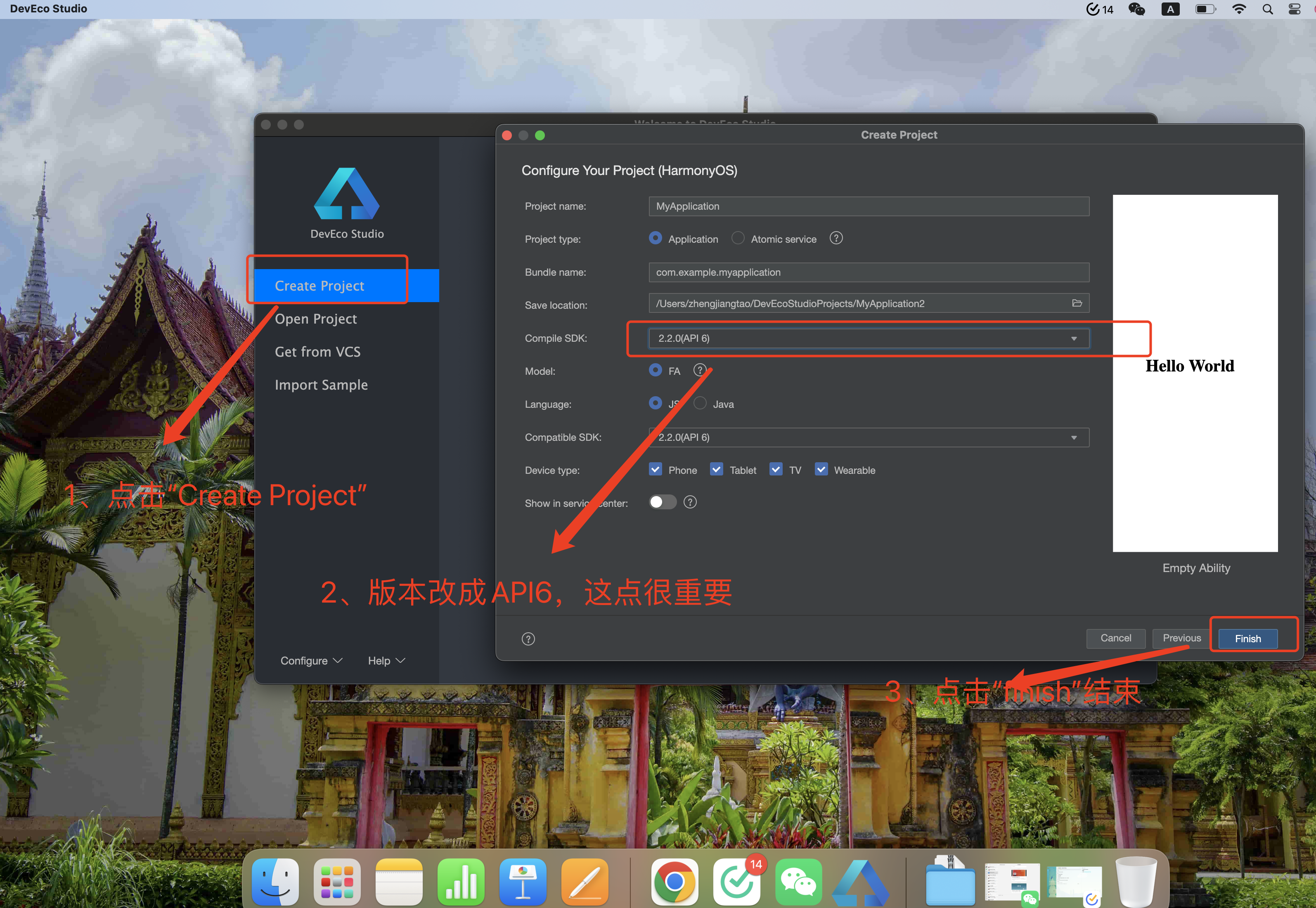Viewport: 1316px width, 908px height.
Task: Click the Bundle name input field
Action: (x=869, y=272)
